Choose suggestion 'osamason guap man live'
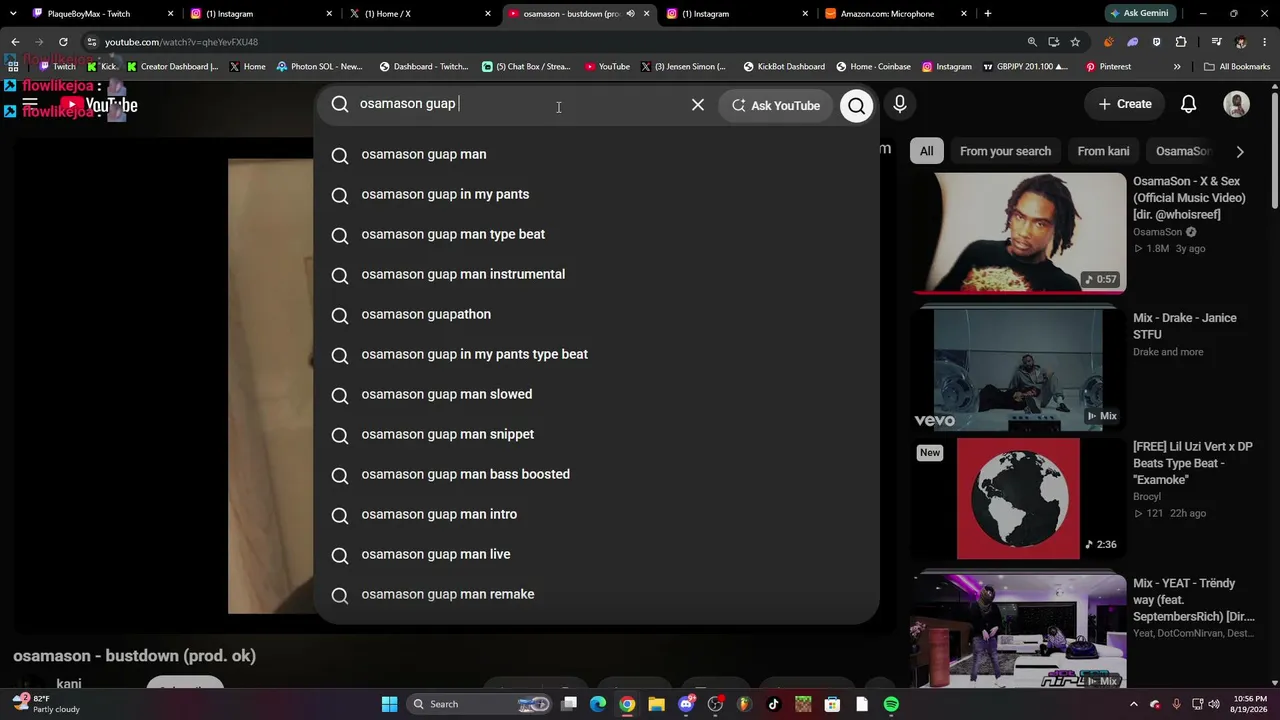 596,554
